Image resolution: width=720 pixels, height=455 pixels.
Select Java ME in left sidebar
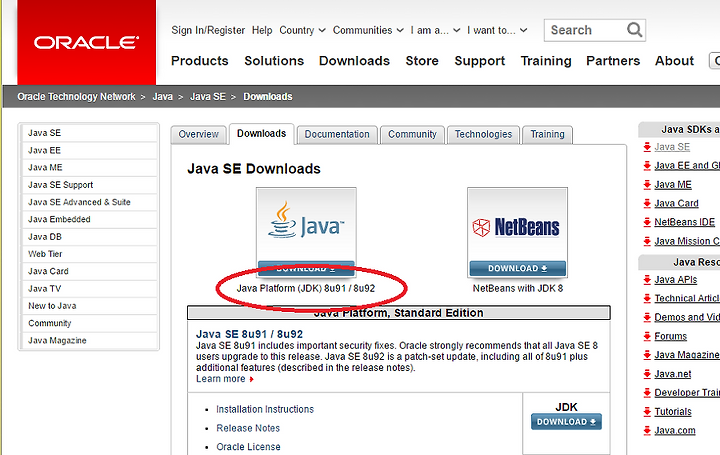coord(89,168)
